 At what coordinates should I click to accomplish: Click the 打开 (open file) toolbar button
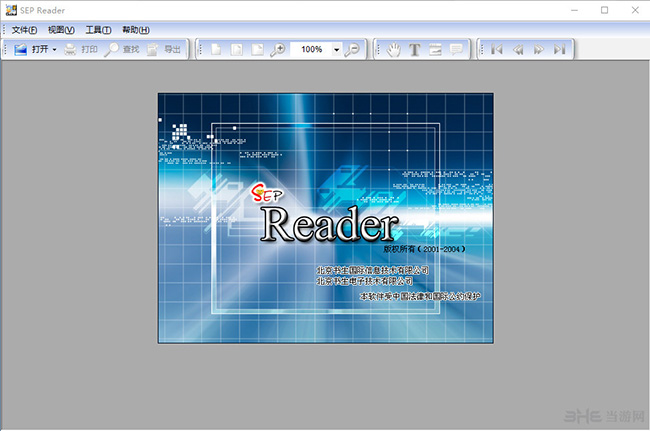point(31,49)
